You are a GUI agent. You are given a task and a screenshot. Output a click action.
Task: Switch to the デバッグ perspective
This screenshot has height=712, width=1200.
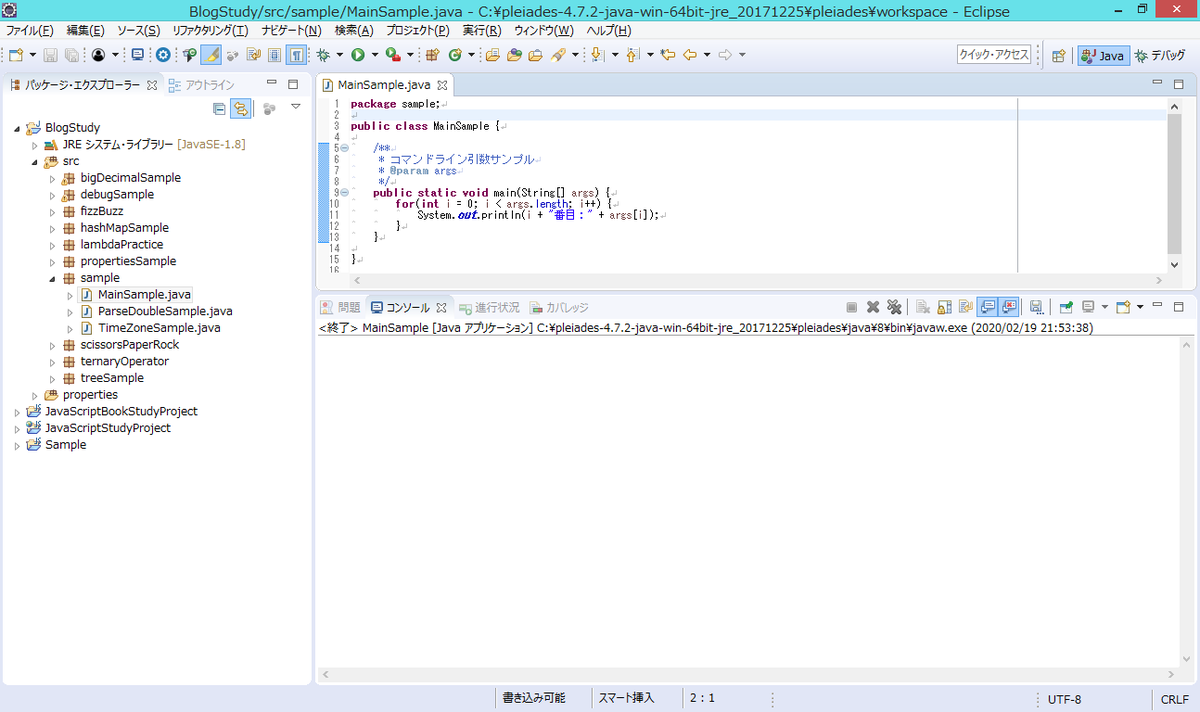tap(1161, 56)
